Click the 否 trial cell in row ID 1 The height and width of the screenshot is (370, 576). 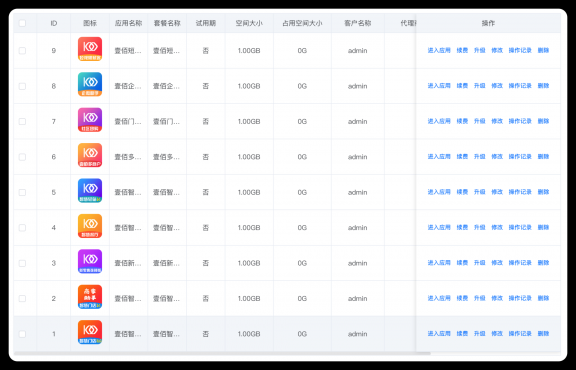pyautogui.click(x=206, y=334)
